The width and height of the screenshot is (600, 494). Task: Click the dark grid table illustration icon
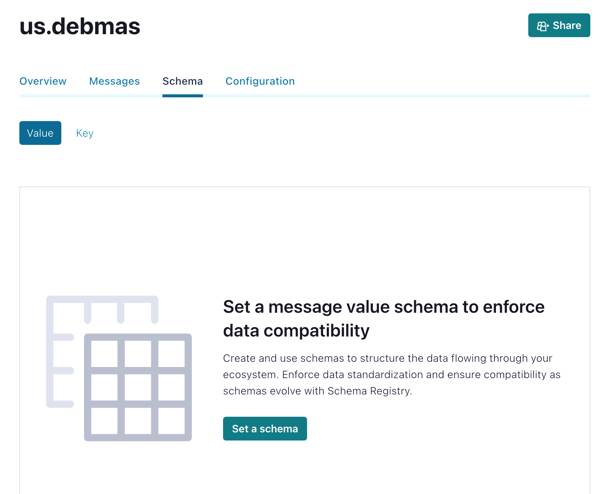point(138,387)
